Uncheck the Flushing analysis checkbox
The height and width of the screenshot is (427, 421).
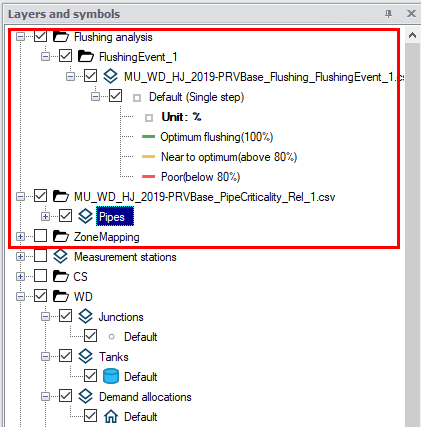[40, 36]
